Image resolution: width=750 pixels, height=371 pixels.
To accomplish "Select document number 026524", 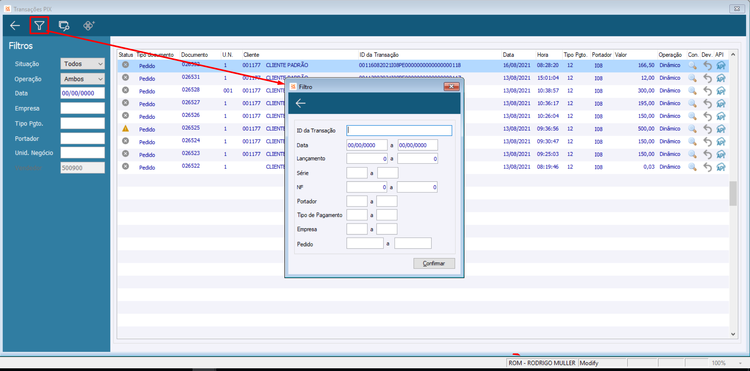I will tap(190, 140).
